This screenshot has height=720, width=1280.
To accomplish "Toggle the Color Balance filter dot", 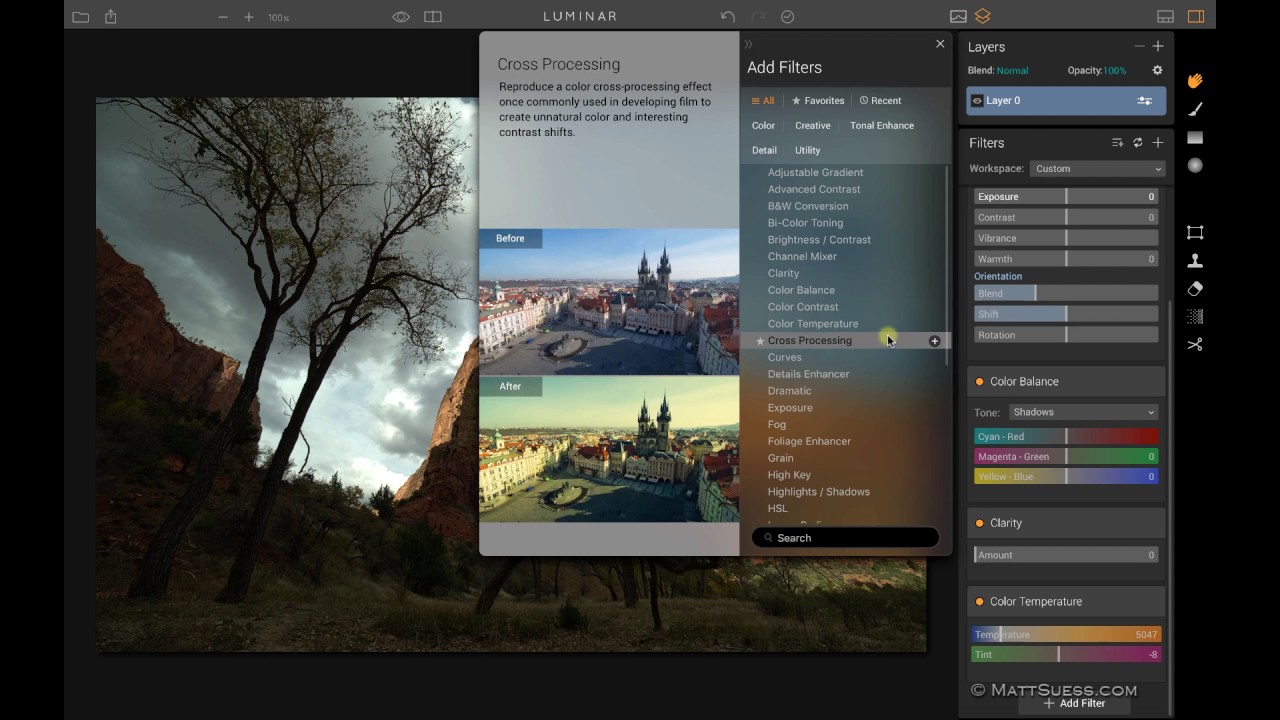I will point(979,382).
